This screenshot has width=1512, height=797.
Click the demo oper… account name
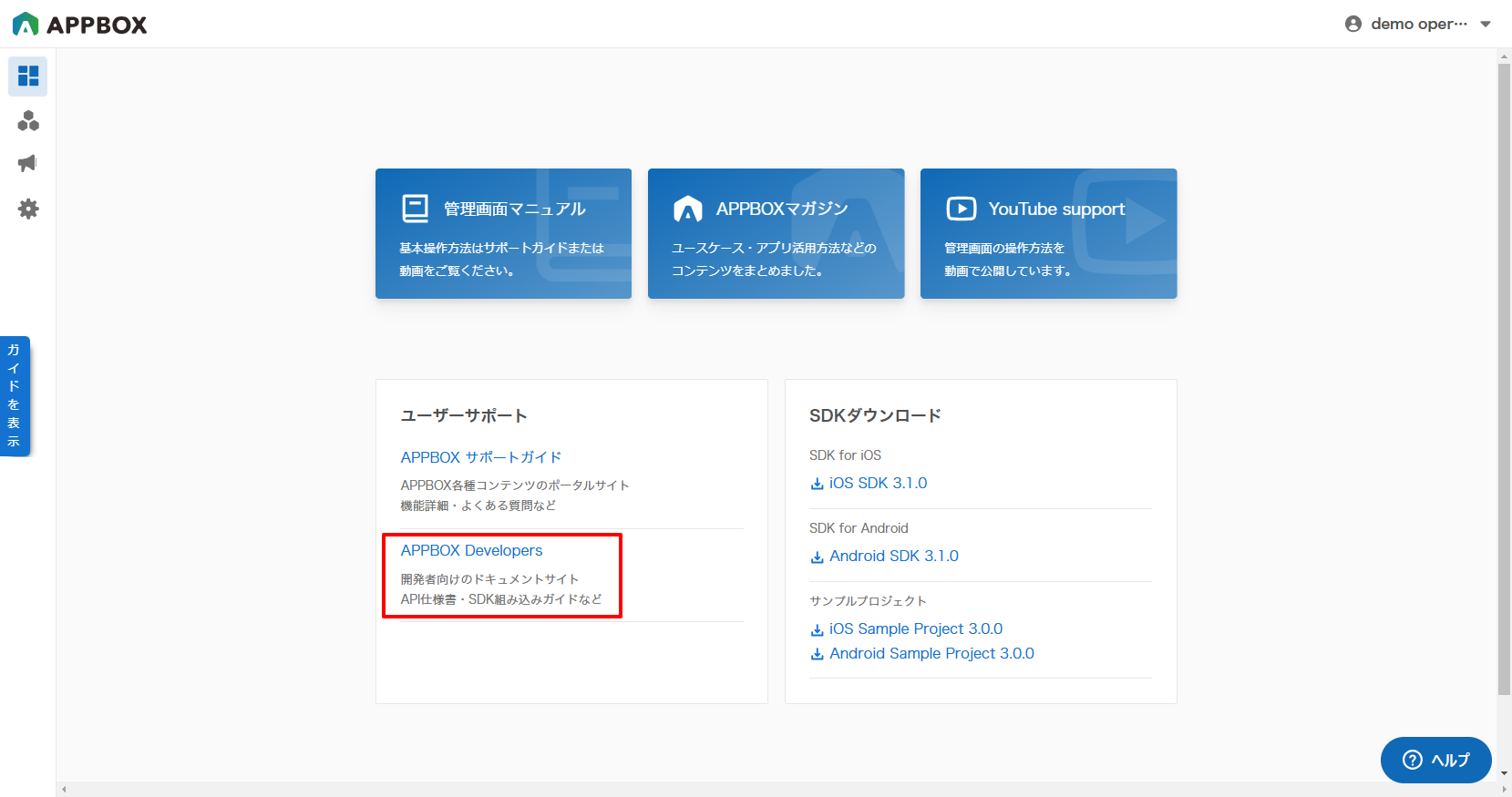click(x=1419, y=24)
